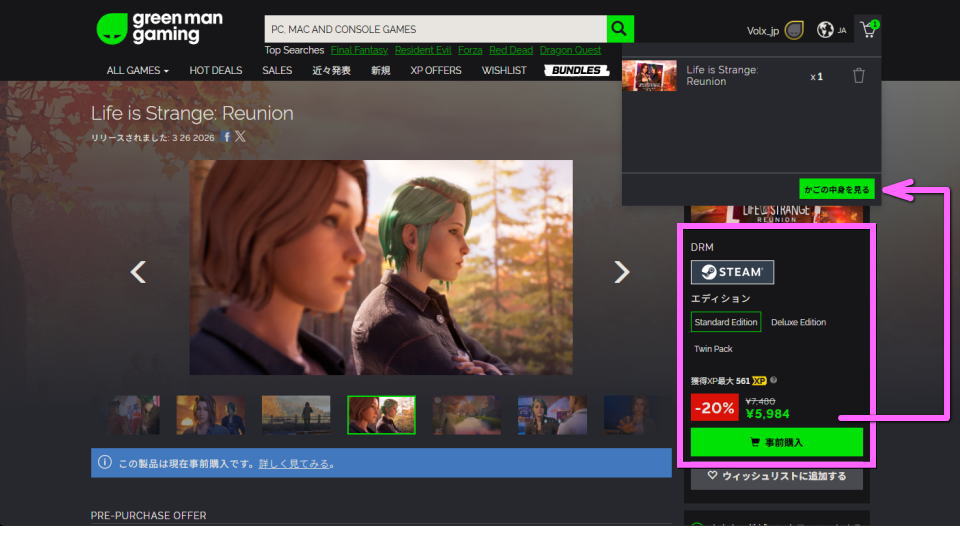This screenshot has width=960, height=540.
Task: Select the STEAM DRM option
Action: (x=732, y=272)
